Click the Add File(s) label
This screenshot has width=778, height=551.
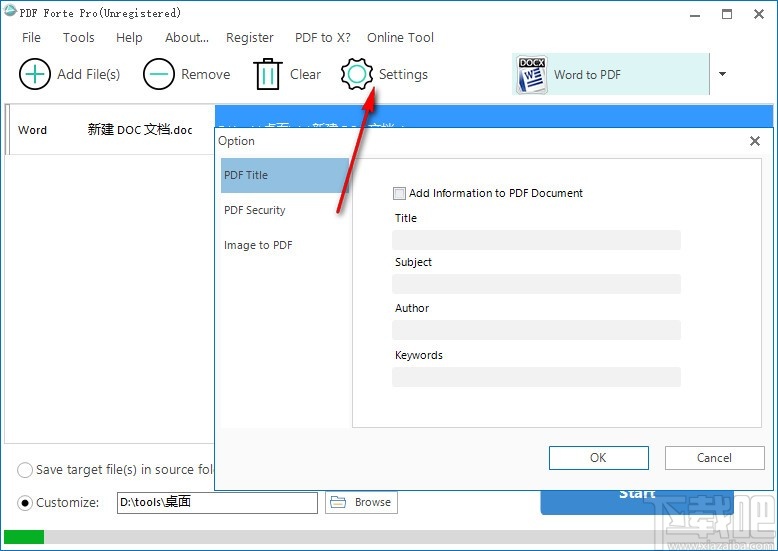tap(89, 74)
